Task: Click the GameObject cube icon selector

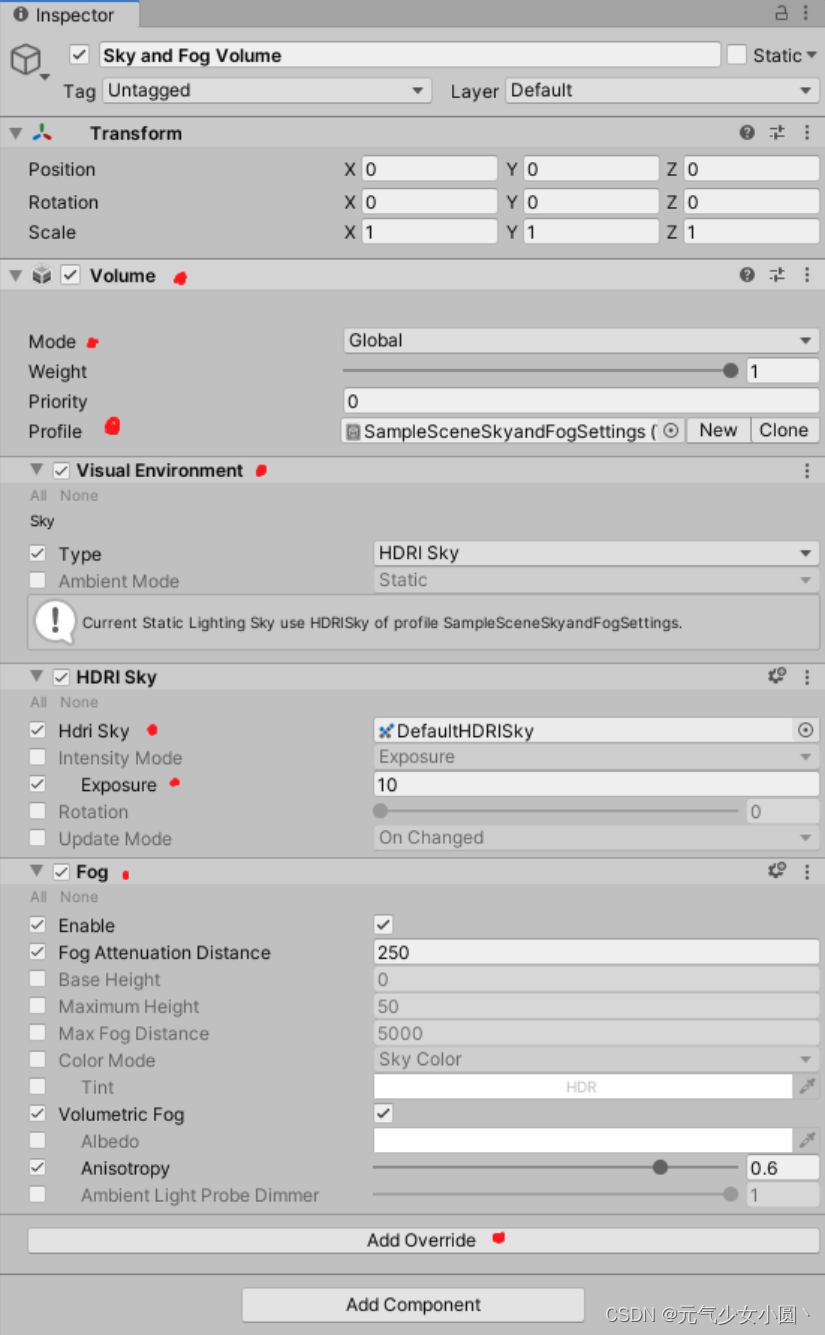Action: (x=27, y=62)
